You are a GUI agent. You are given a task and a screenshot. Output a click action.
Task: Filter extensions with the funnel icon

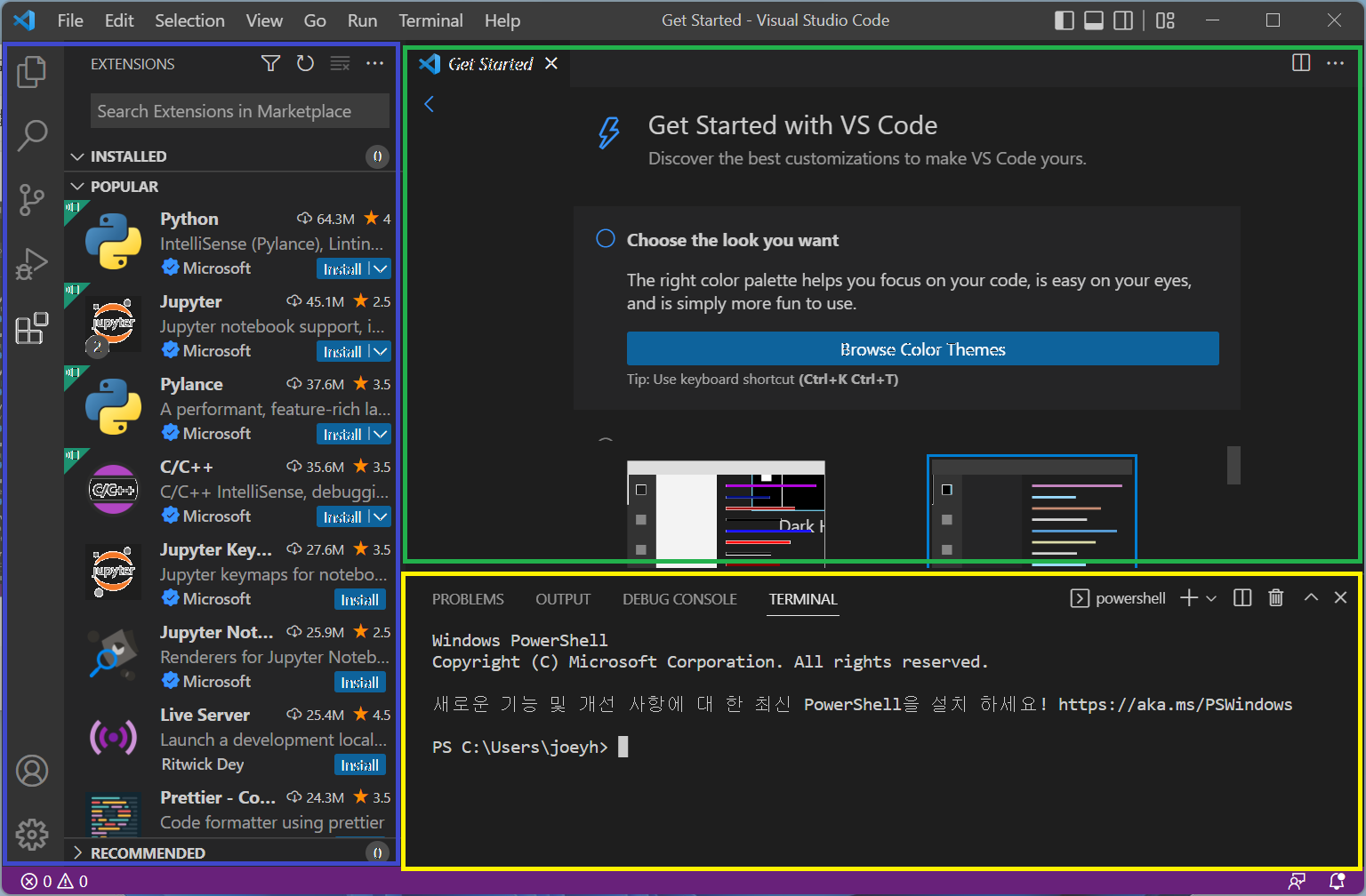tap(271, 63)
